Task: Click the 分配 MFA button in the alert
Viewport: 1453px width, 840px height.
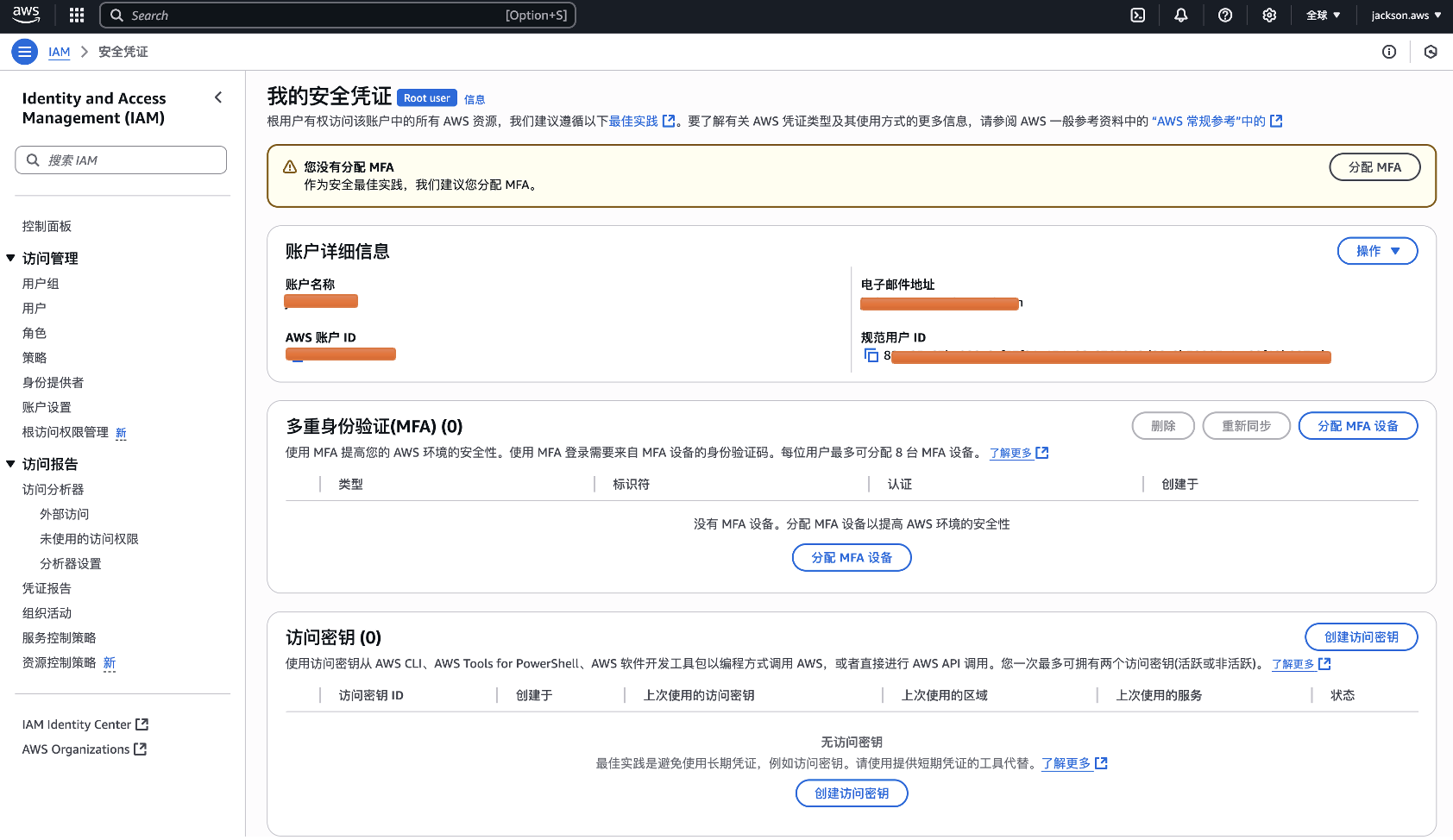Action: pos(1374,167)
